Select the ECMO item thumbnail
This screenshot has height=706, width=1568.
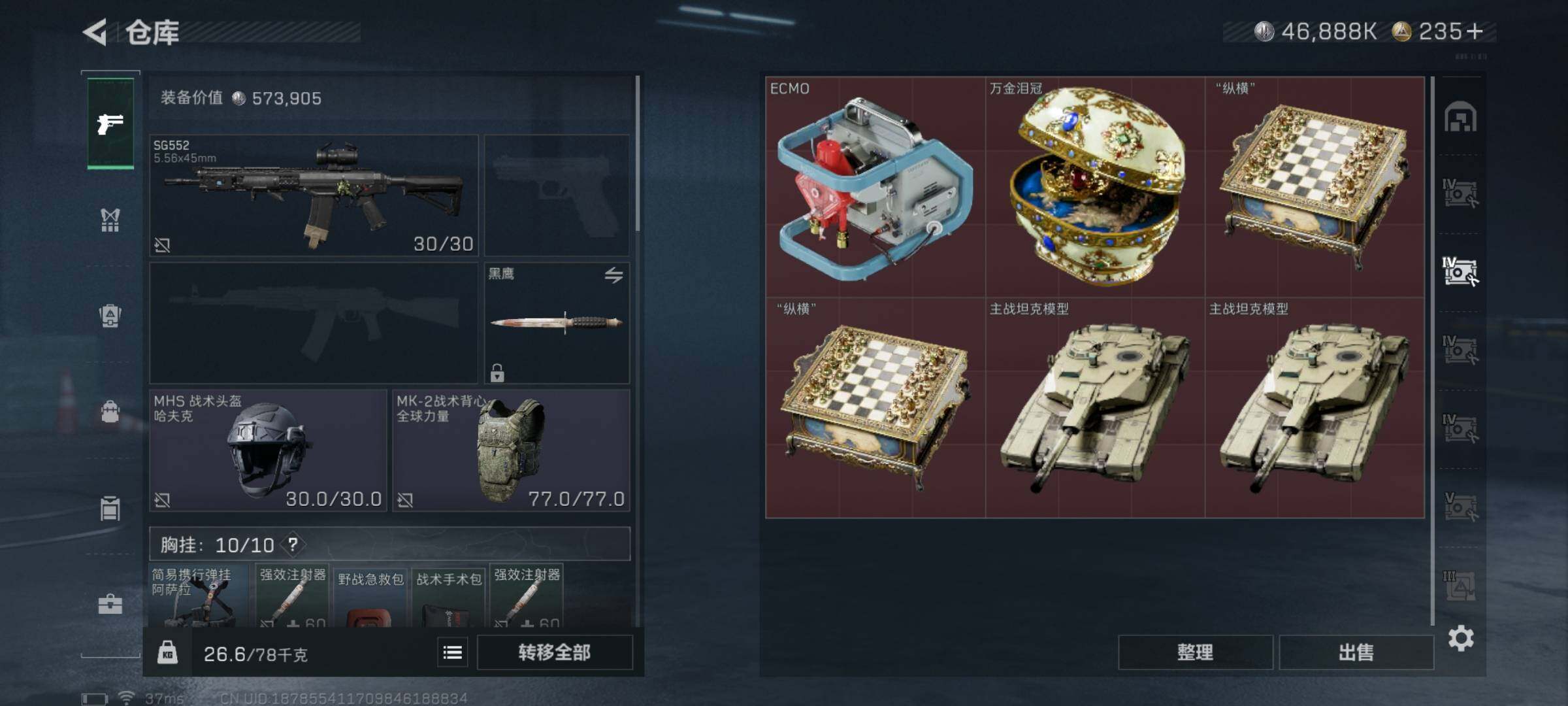(875, 187)
